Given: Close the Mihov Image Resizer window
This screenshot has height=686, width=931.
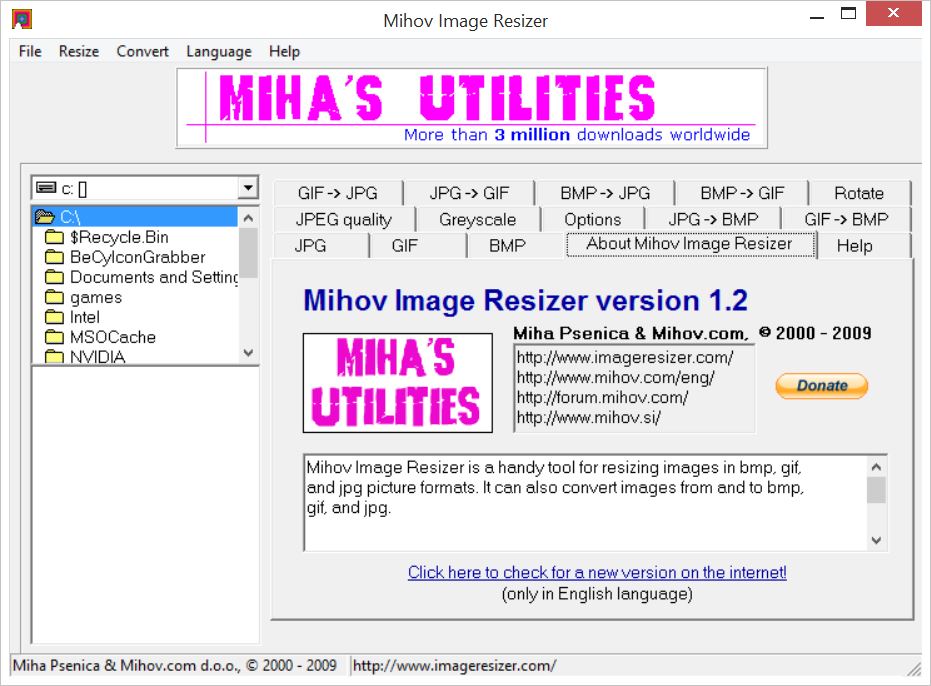Looking at the screenshot, I should [894, 14].
